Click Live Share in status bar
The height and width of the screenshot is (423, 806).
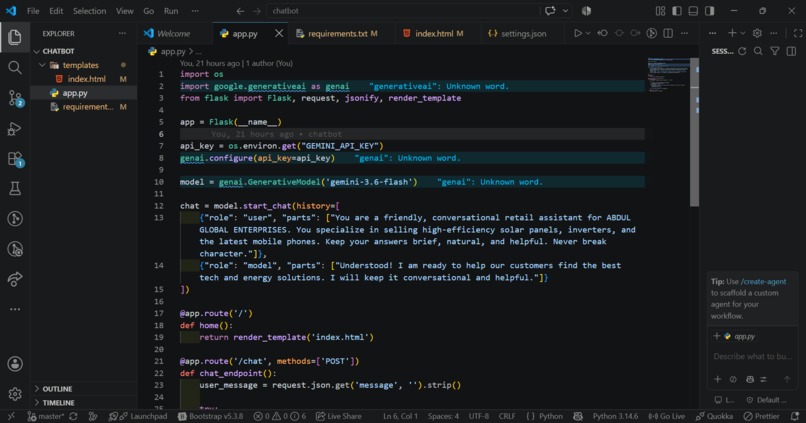338,416
